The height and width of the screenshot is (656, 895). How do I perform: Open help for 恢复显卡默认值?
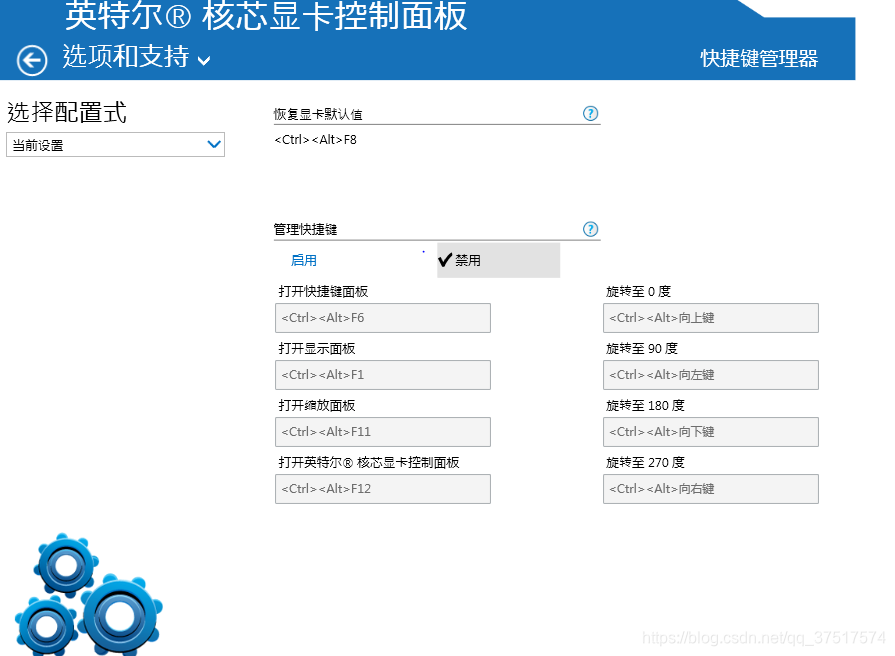click(x=590, y=114)
